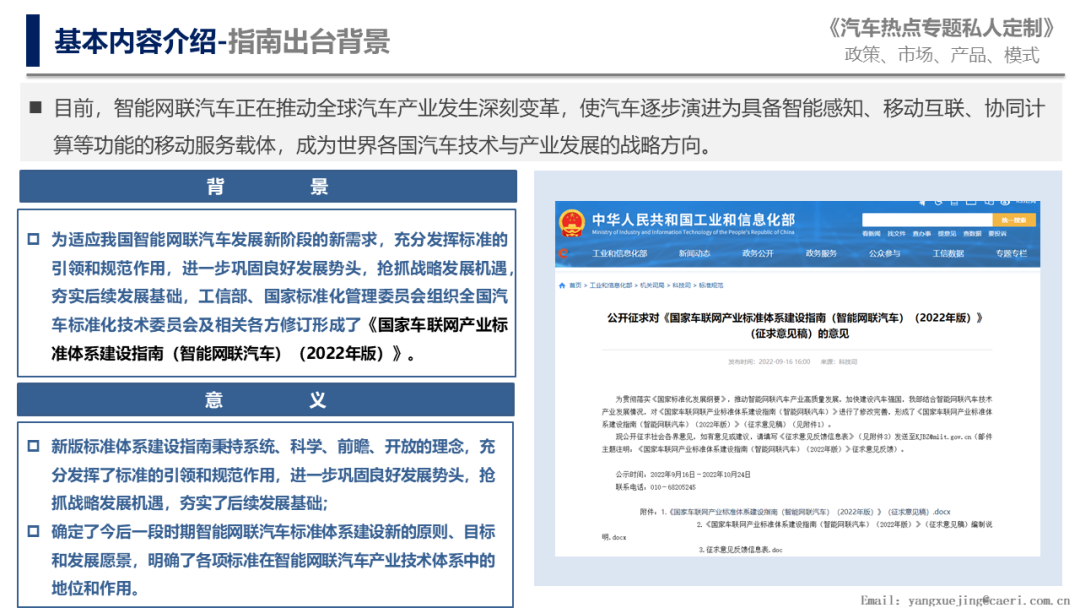Click the 意义 section header bar

[266, 400]
